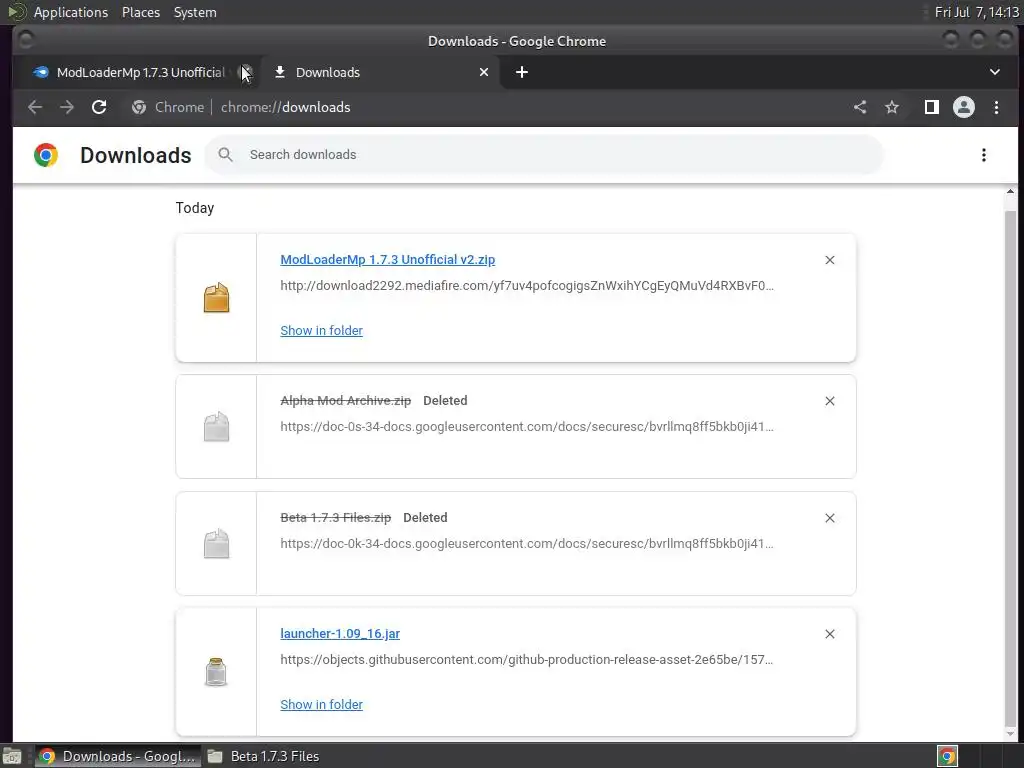This screenshot has width=1024, height=768.
Task: Click the scrollbar down arrow
Action: 1010,733
